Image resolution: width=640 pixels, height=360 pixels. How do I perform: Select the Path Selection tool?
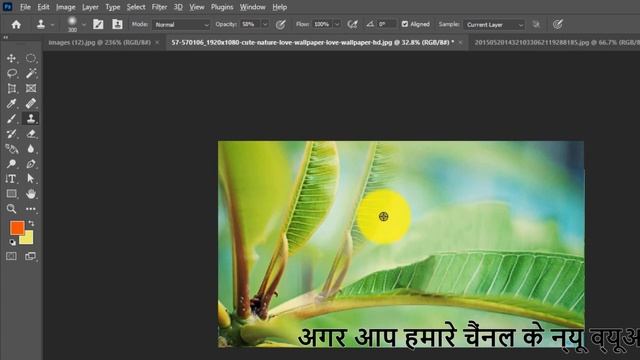31,179
